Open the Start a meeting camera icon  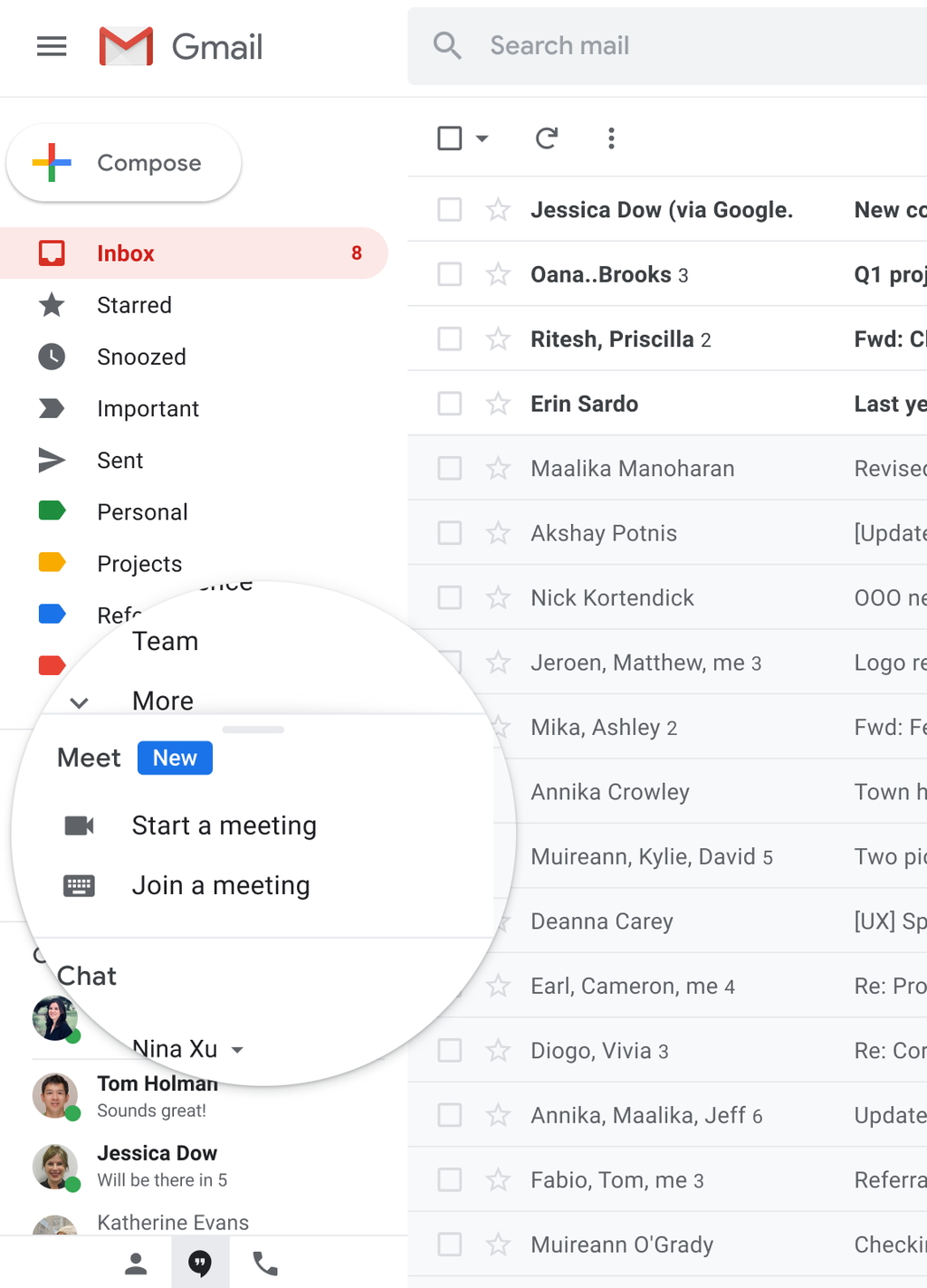coord(80,825)
